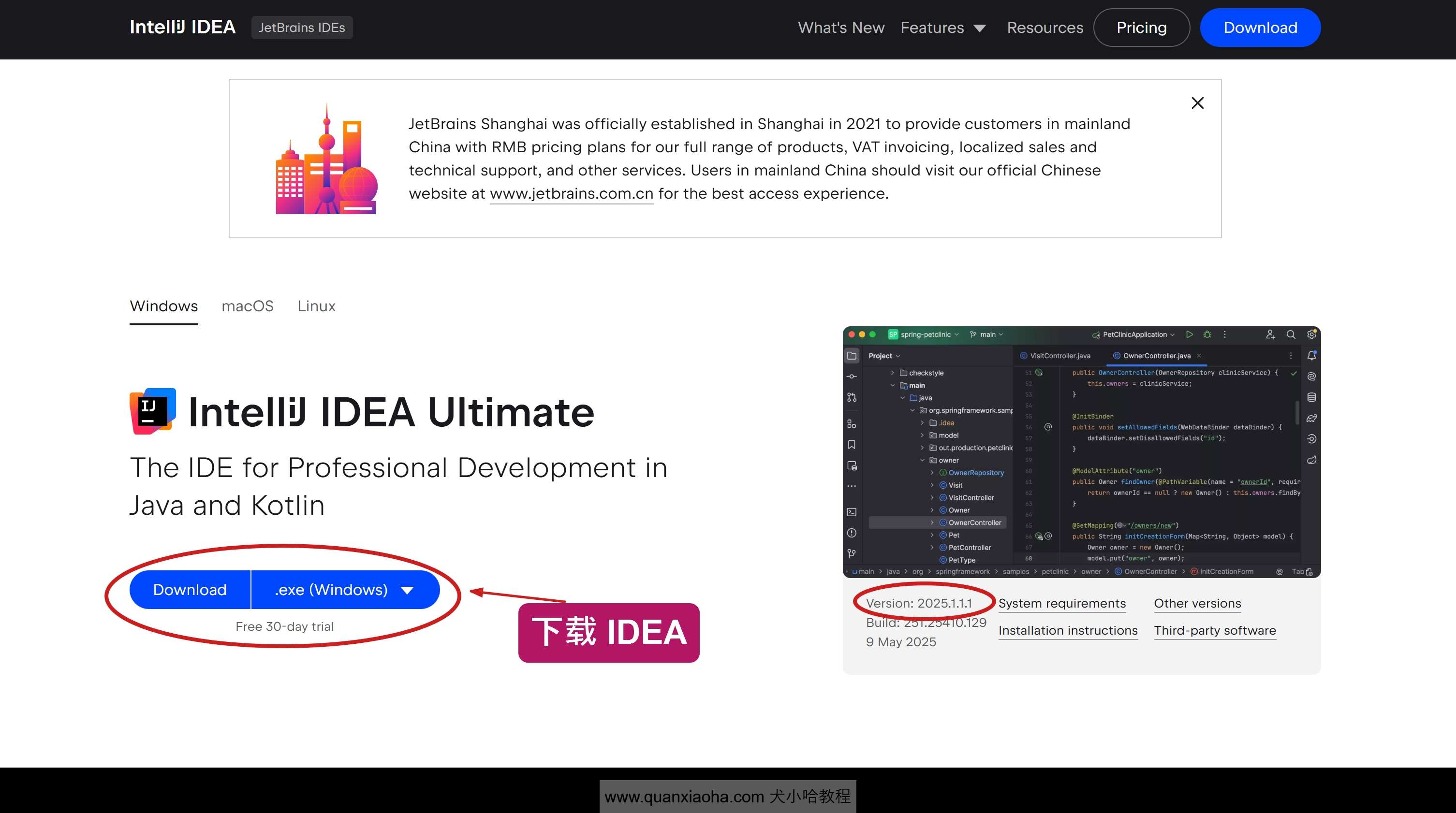Click the Shanghai skyline illustration
1456x813 pixels.
[326, 159]
